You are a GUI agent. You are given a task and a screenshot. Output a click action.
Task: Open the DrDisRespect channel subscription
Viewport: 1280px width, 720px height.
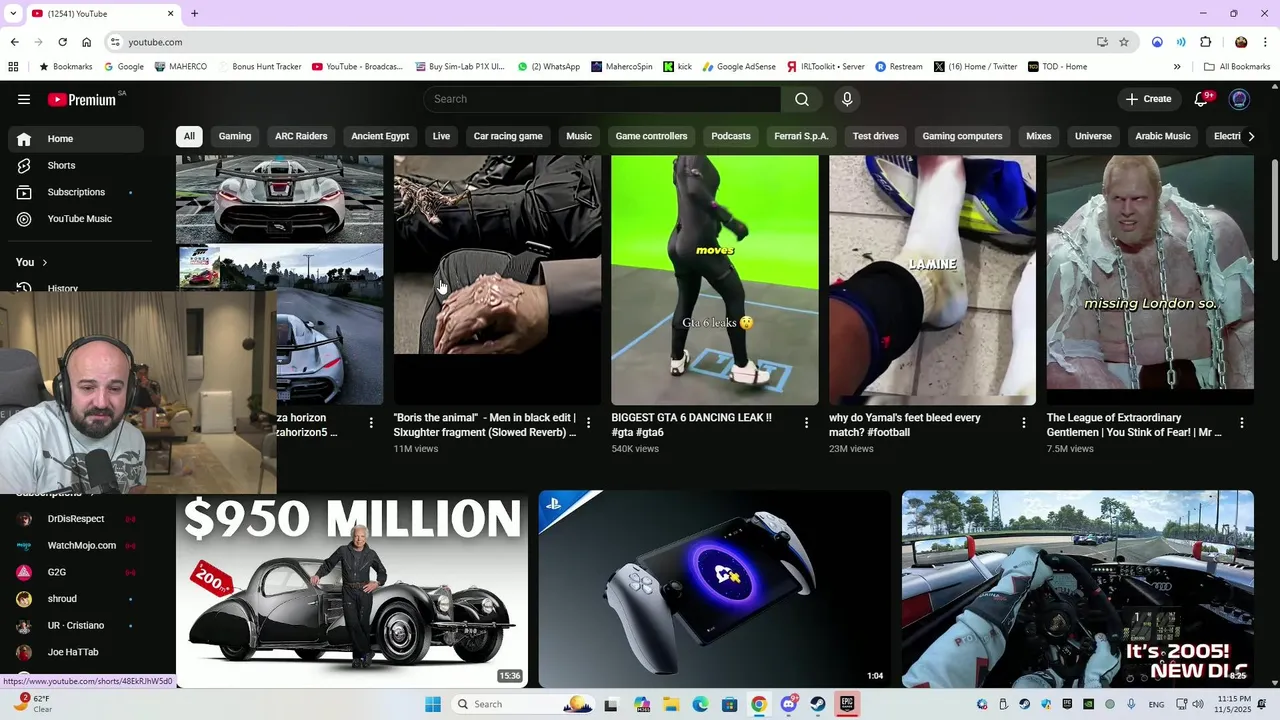point(76,519)
